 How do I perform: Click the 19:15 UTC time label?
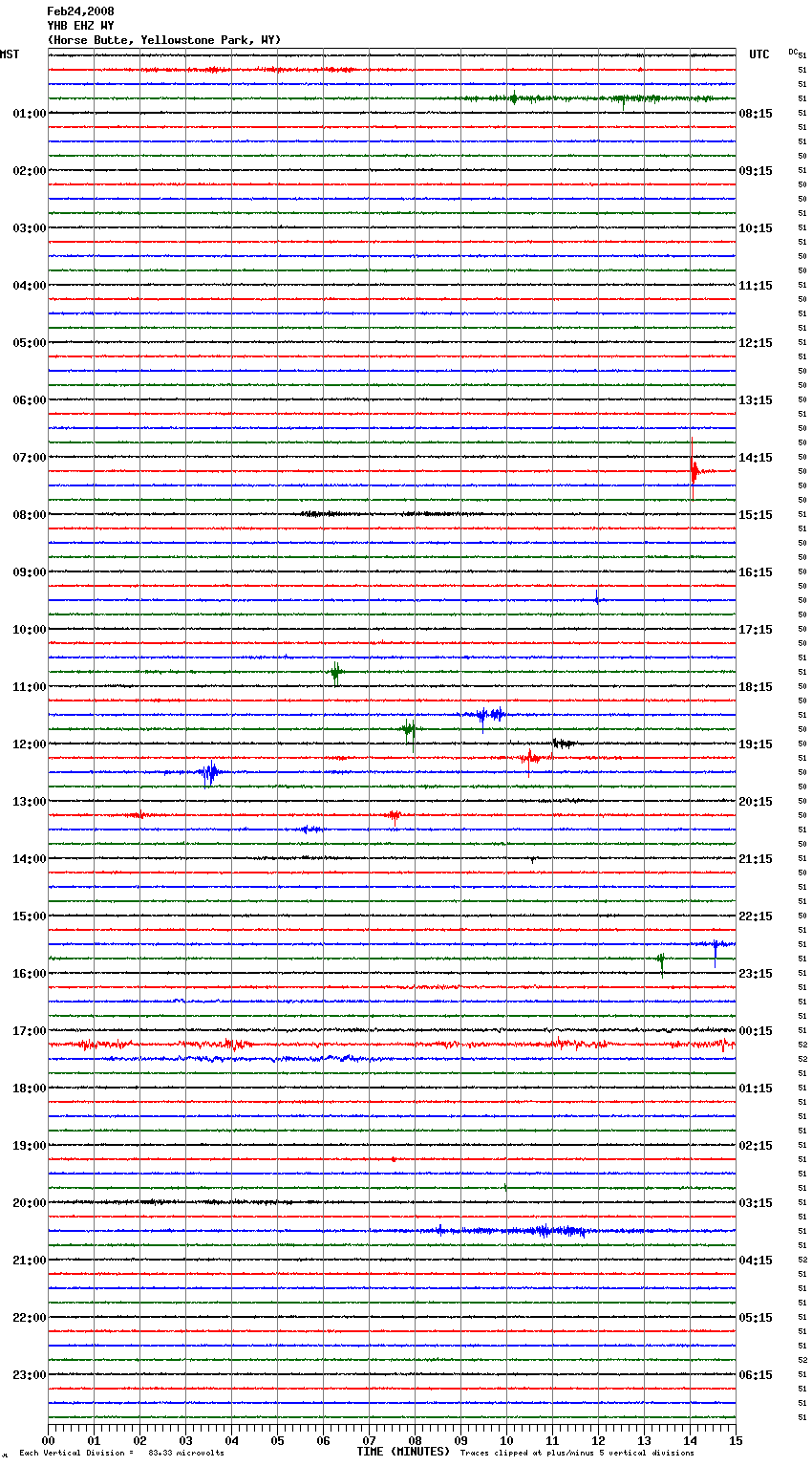pyautogui.click(x=756, y=744)
